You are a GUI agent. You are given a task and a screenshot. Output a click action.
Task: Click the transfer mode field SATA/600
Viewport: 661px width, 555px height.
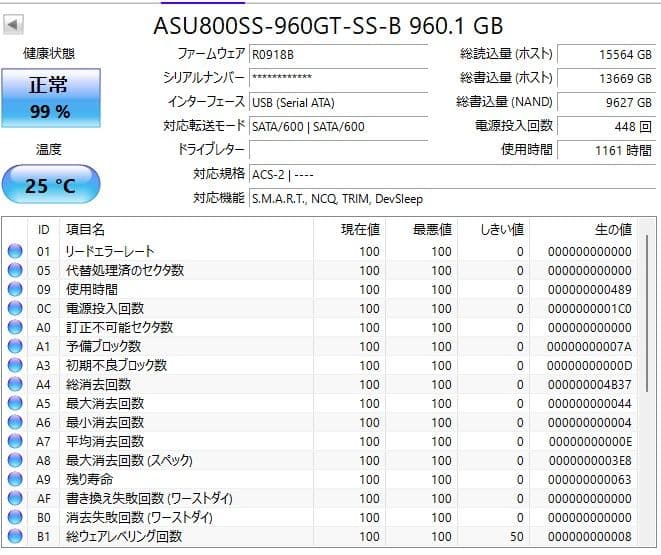pyautogui.click(x=339, y=126)
